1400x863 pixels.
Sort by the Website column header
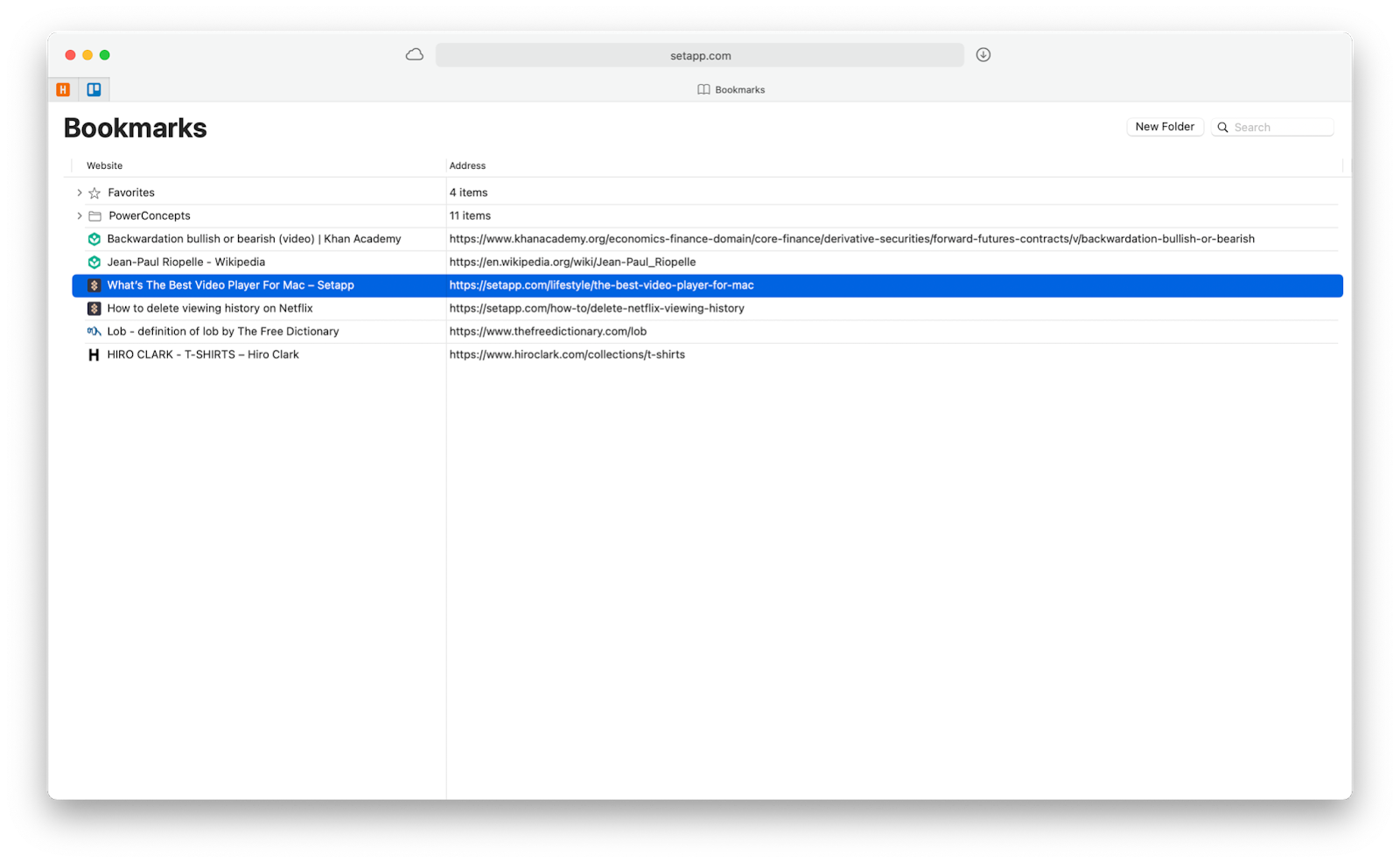click(x=104, y=165)
